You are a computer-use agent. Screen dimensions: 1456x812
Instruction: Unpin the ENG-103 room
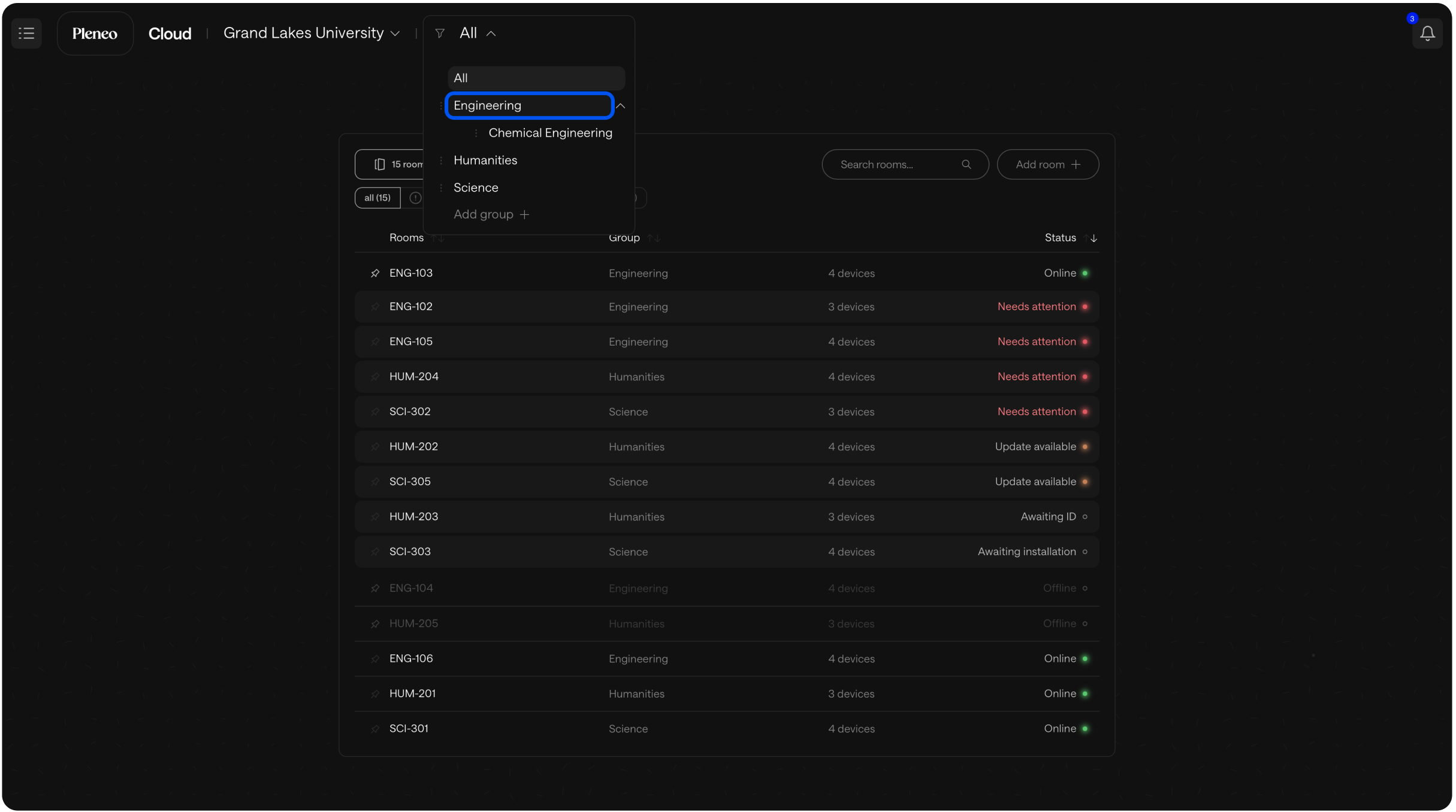[375, 274]
